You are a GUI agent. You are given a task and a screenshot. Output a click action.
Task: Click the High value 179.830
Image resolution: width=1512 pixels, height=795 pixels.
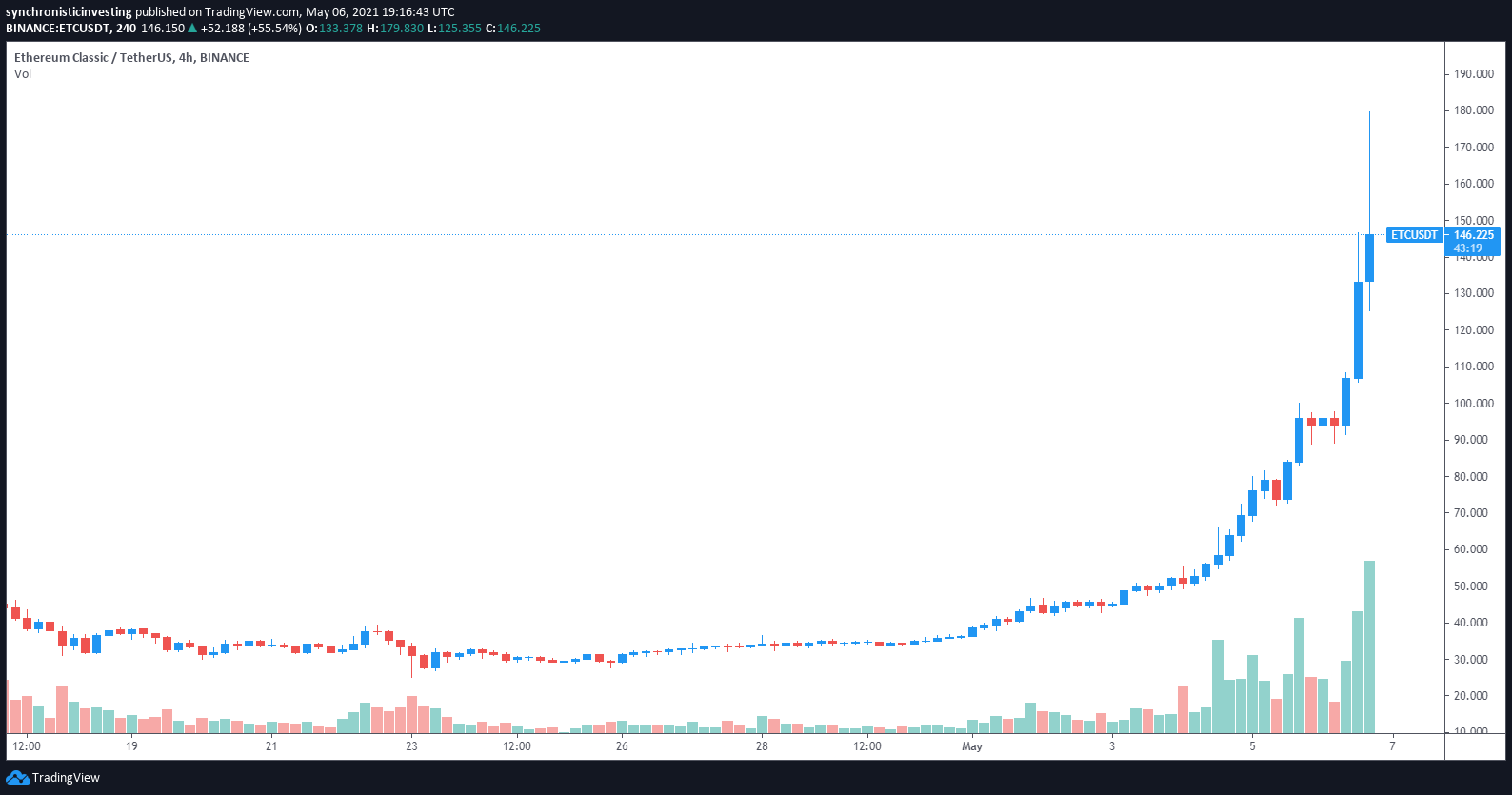pyautogui.click(x=401, y=29)
